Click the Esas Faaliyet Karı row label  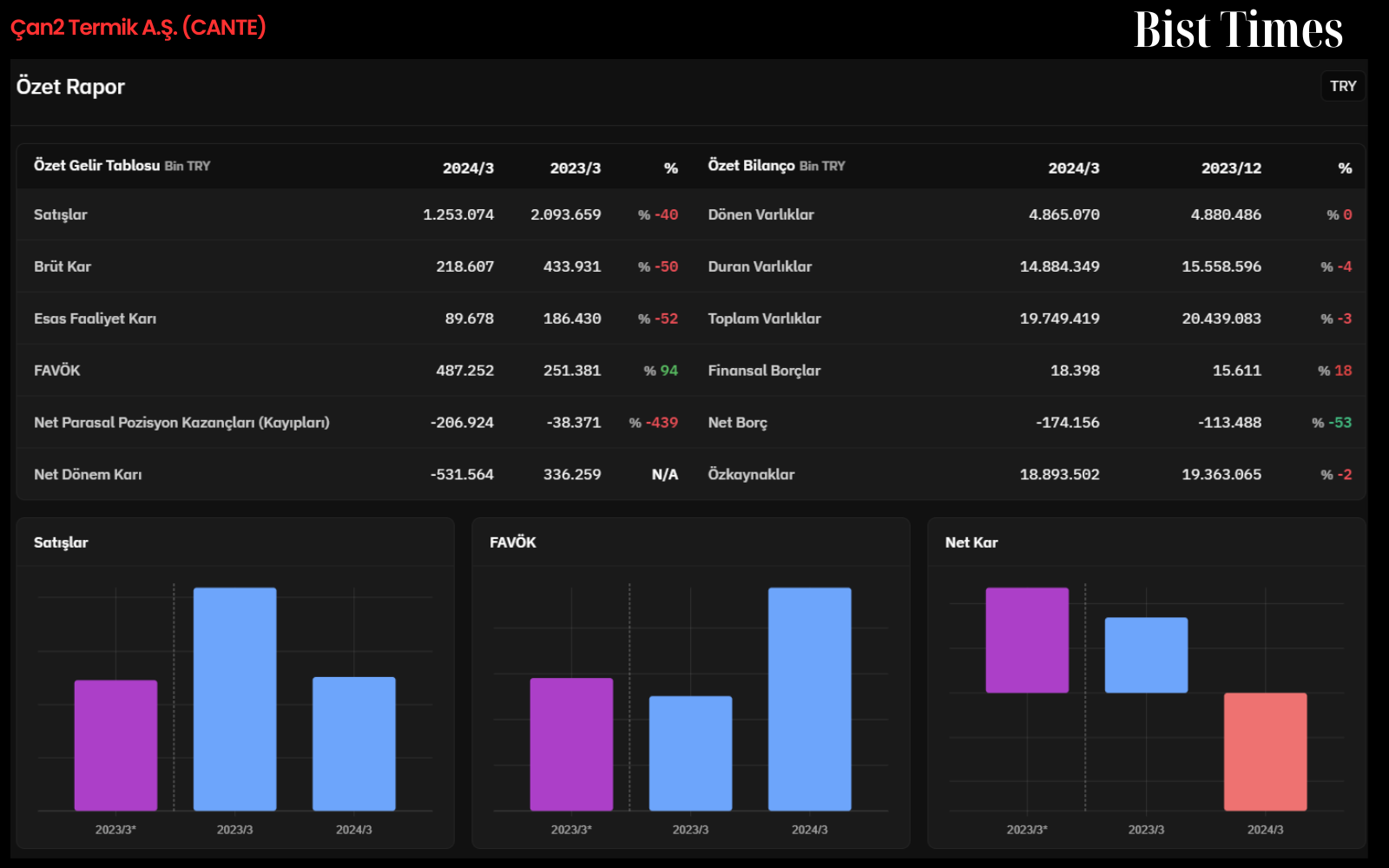coord(95,319)
